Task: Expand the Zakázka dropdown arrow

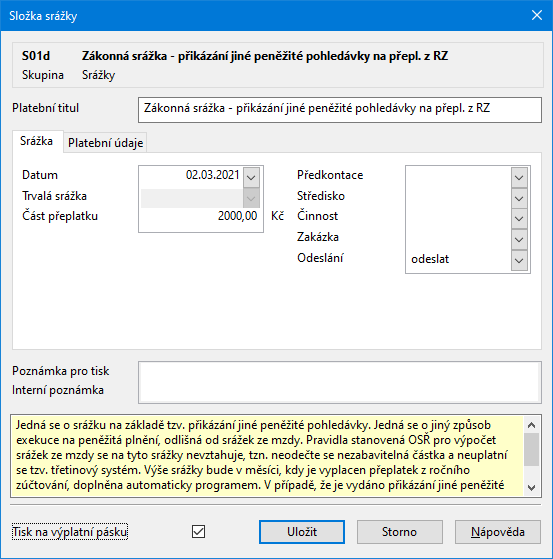Action: [x=519, y=240]
